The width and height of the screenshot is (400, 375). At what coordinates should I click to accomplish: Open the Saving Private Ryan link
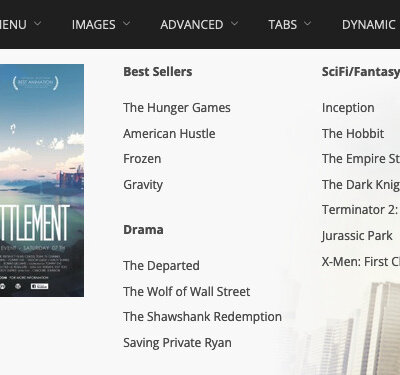click(177, 343)
